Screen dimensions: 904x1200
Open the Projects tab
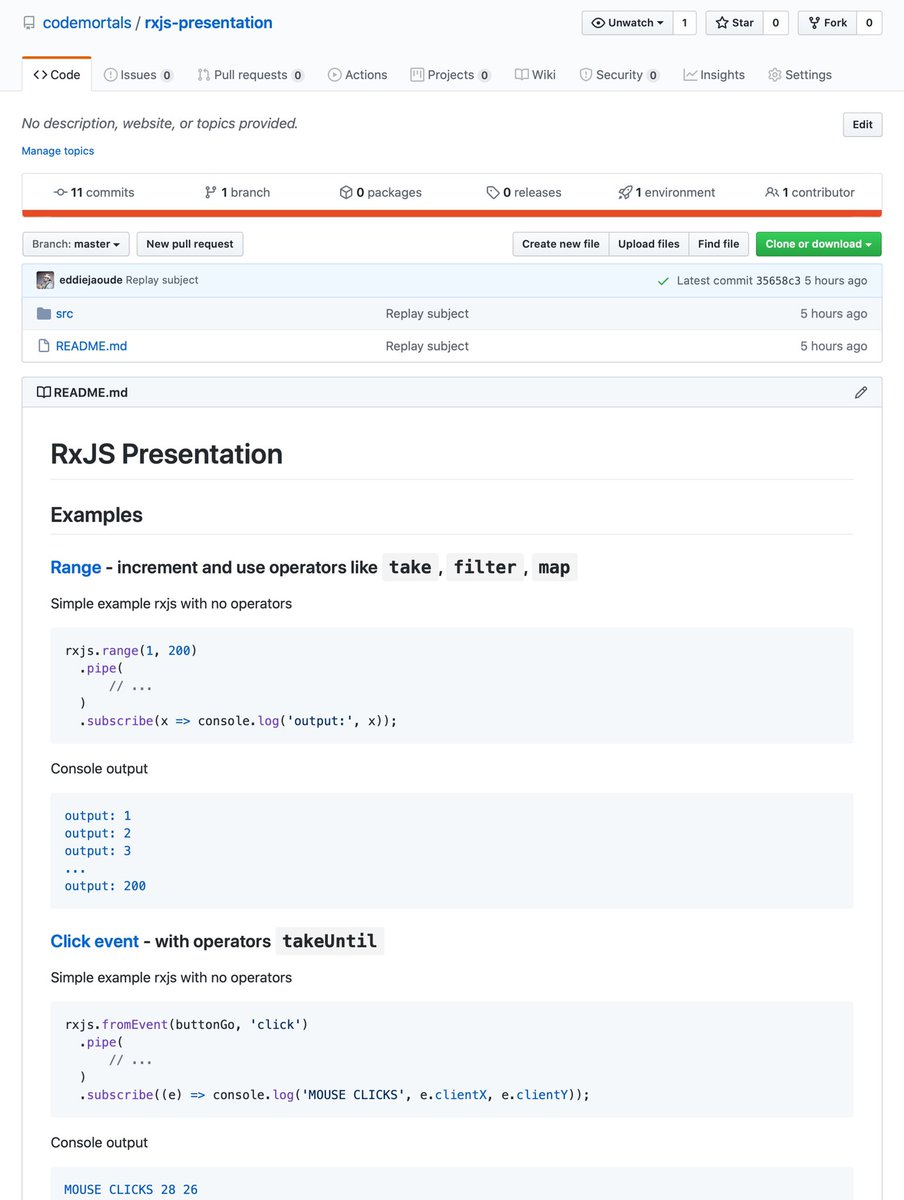point(451,75)
